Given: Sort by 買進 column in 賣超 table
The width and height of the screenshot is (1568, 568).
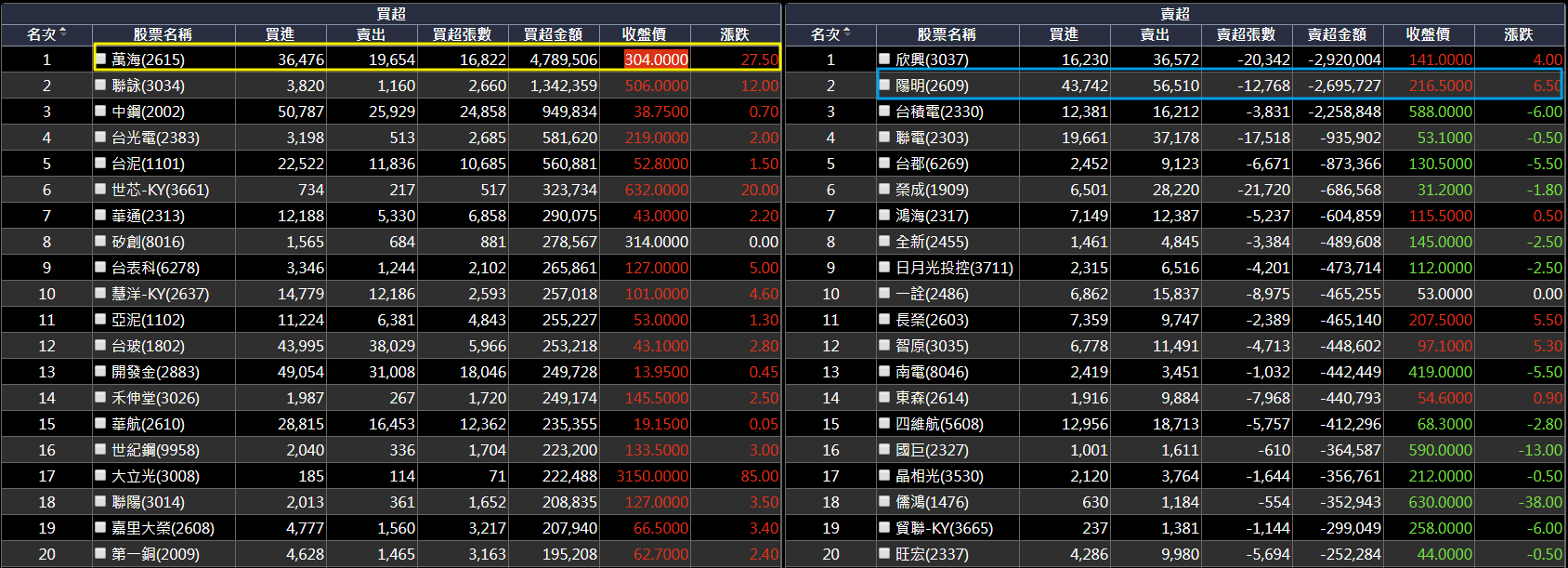Looking at the screenshot, I should click(1065, 34).
